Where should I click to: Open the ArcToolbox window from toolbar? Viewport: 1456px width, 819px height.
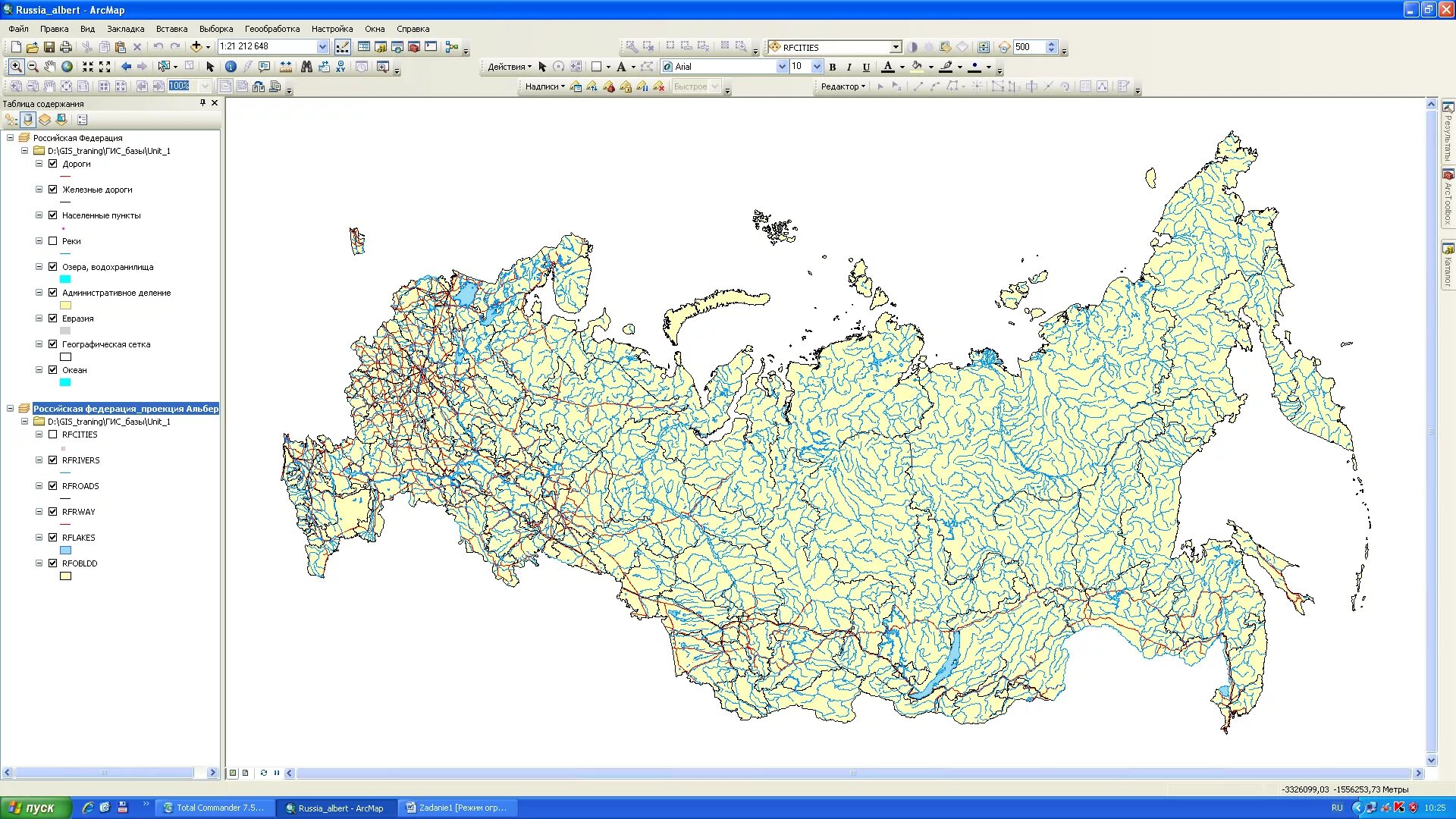(413, 47)
